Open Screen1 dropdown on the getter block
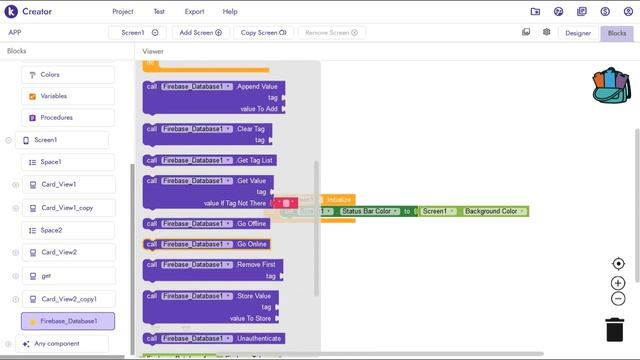Viewport: 640px width, 360px height. point(439,211)
